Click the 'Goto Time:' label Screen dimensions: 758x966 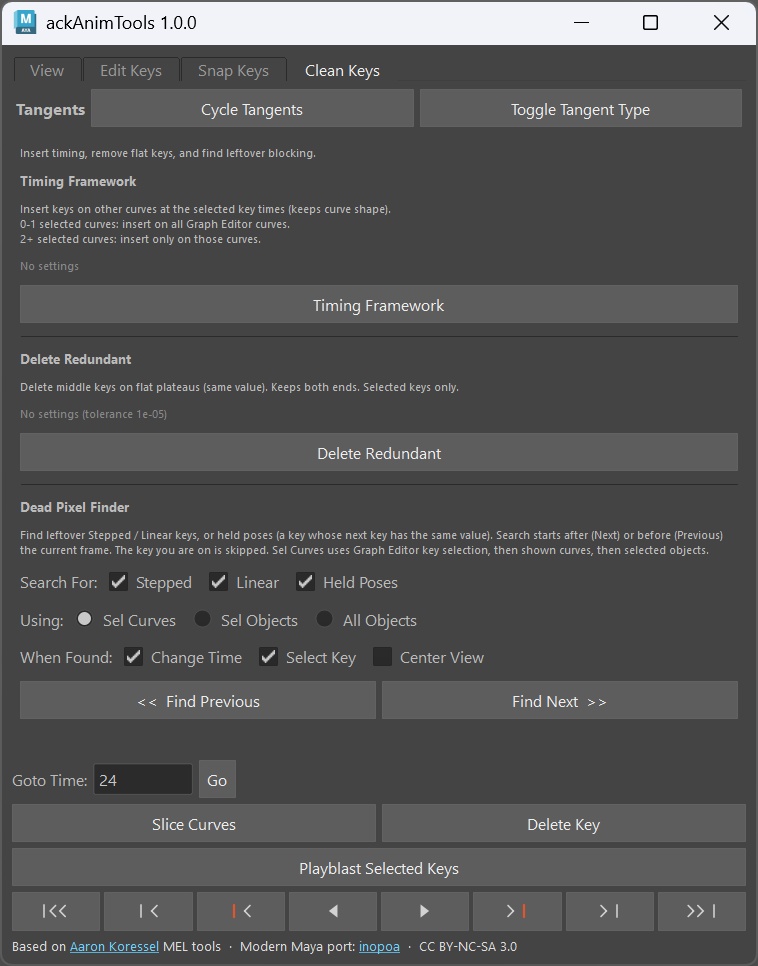pos(50,780)
